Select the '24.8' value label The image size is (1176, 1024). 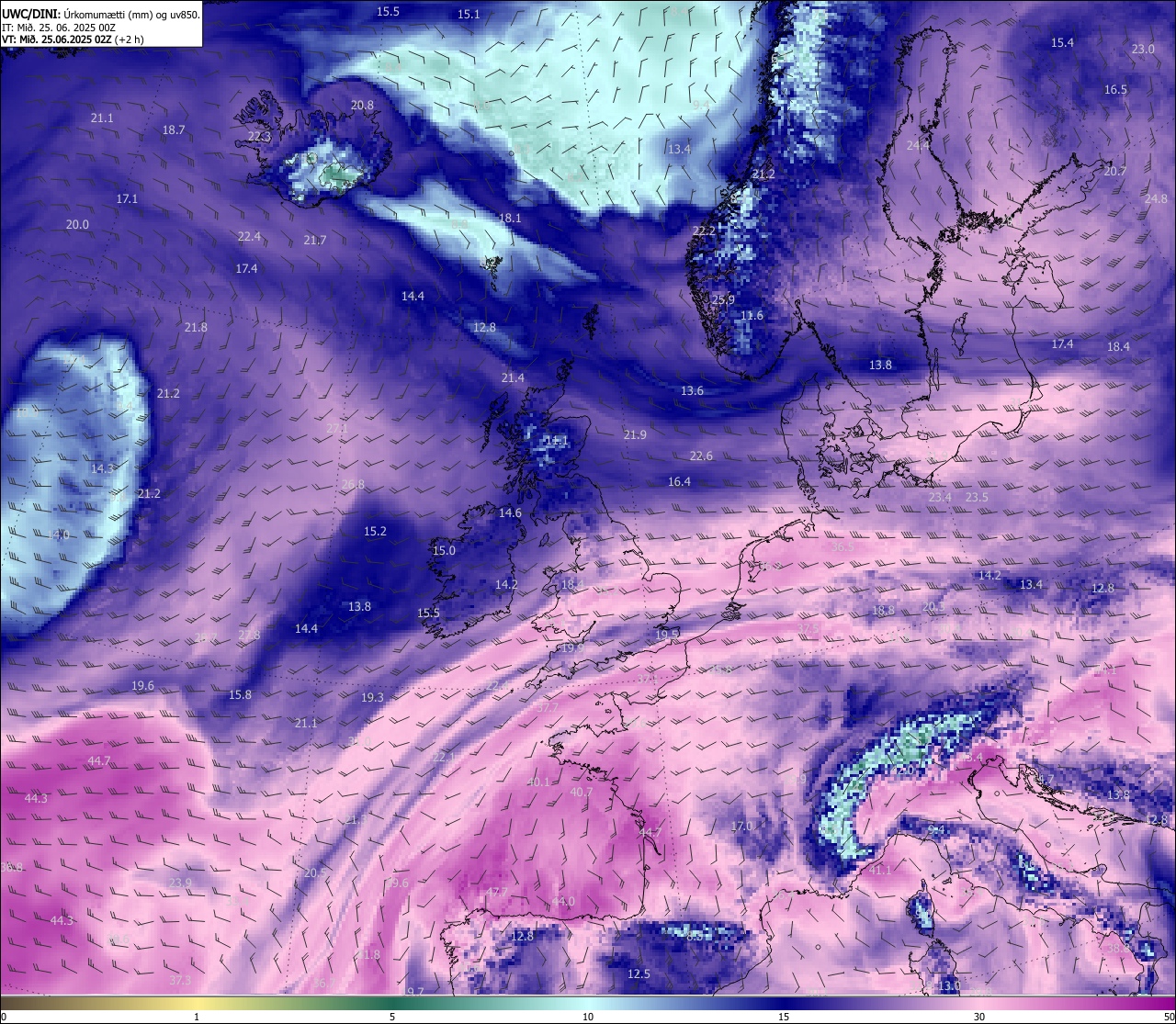(1156, 198)
